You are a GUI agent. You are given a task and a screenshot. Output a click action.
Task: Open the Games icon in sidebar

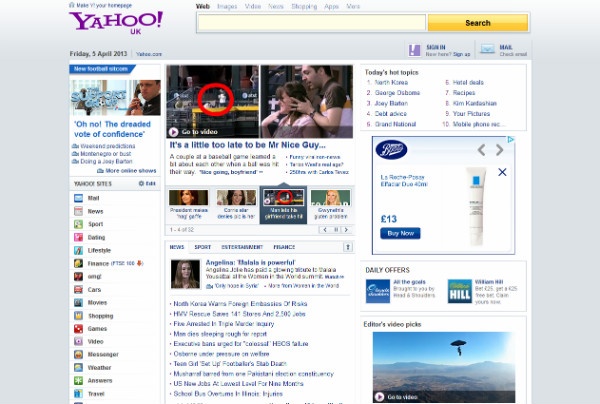[78, 329]
